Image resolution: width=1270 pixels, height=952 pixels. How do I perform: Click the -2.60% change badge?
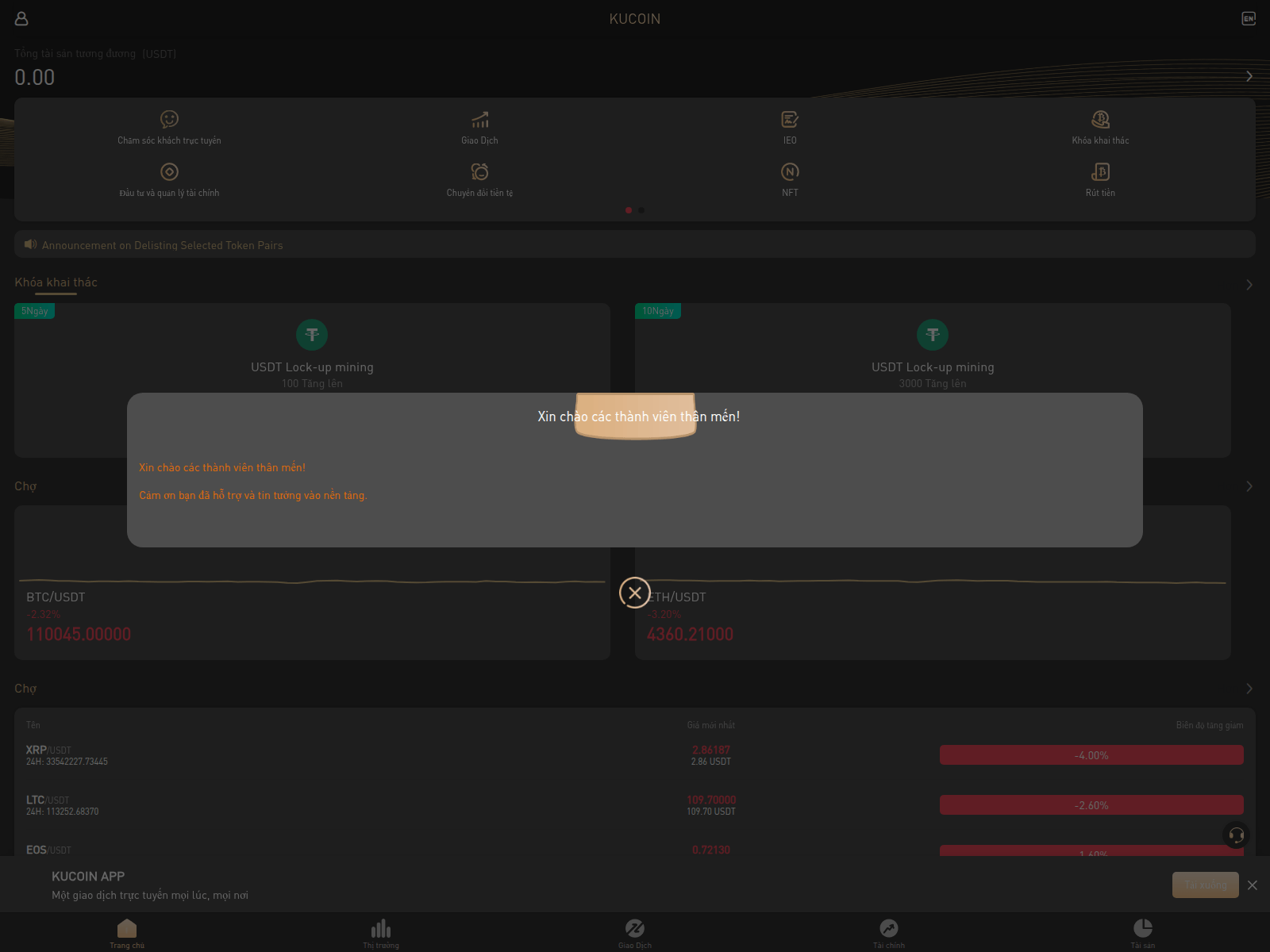tap(1091, 805)
